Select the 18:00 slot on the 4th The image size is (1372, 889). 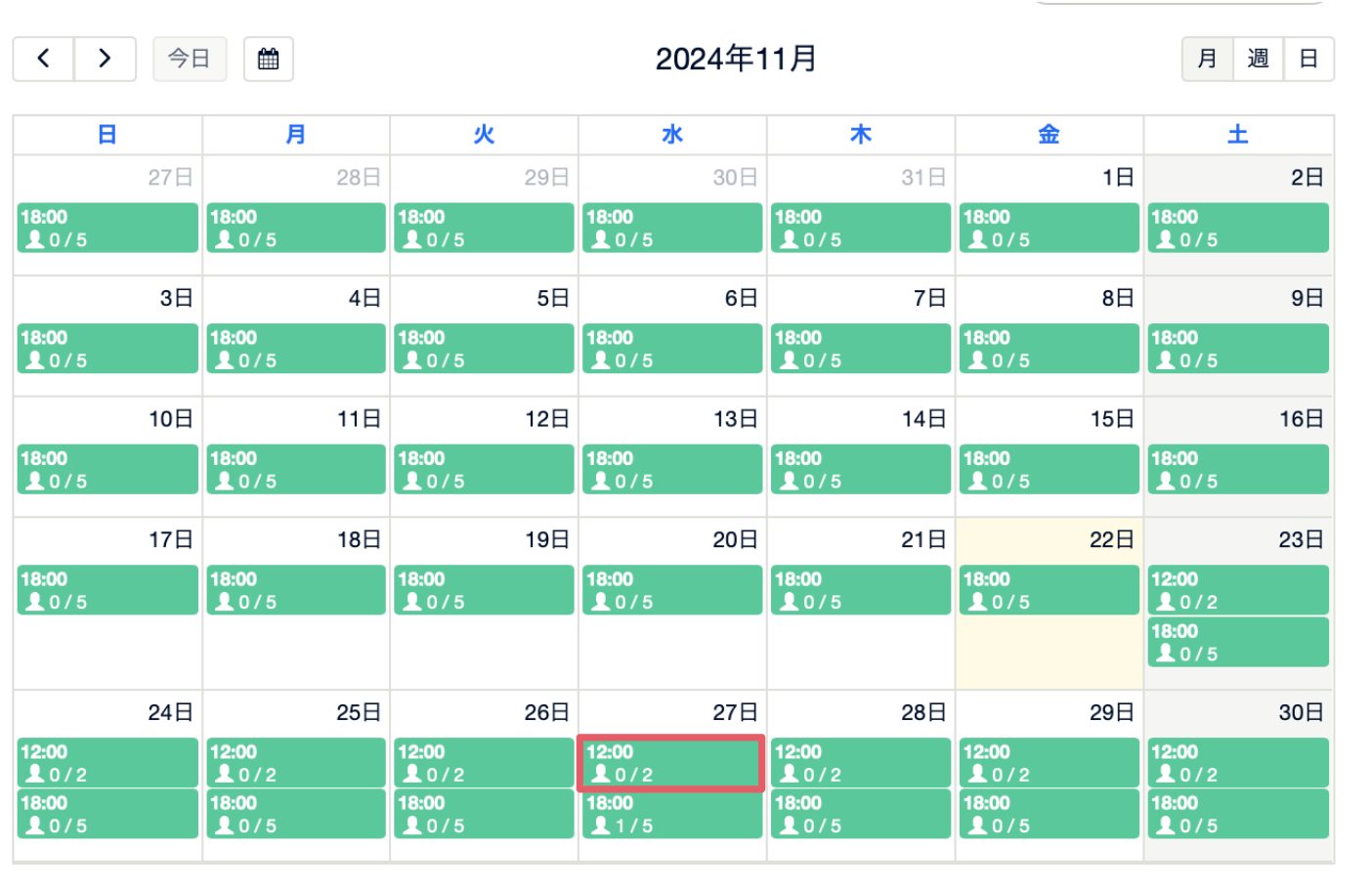(x=296, y=349)
